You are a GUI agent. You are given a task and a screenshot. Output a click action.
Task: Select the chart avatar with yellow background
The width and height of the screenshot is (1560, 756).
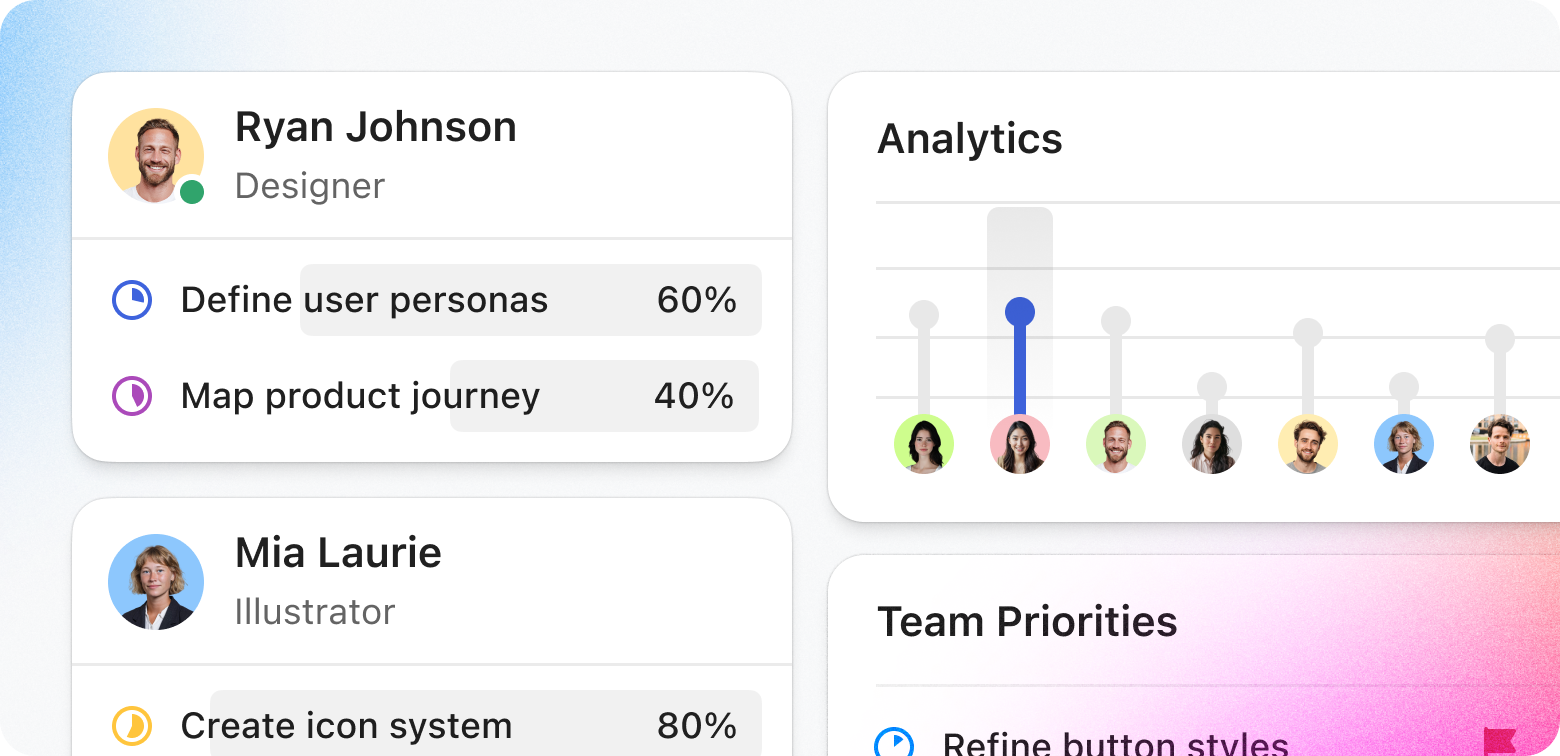point(1308,444)
